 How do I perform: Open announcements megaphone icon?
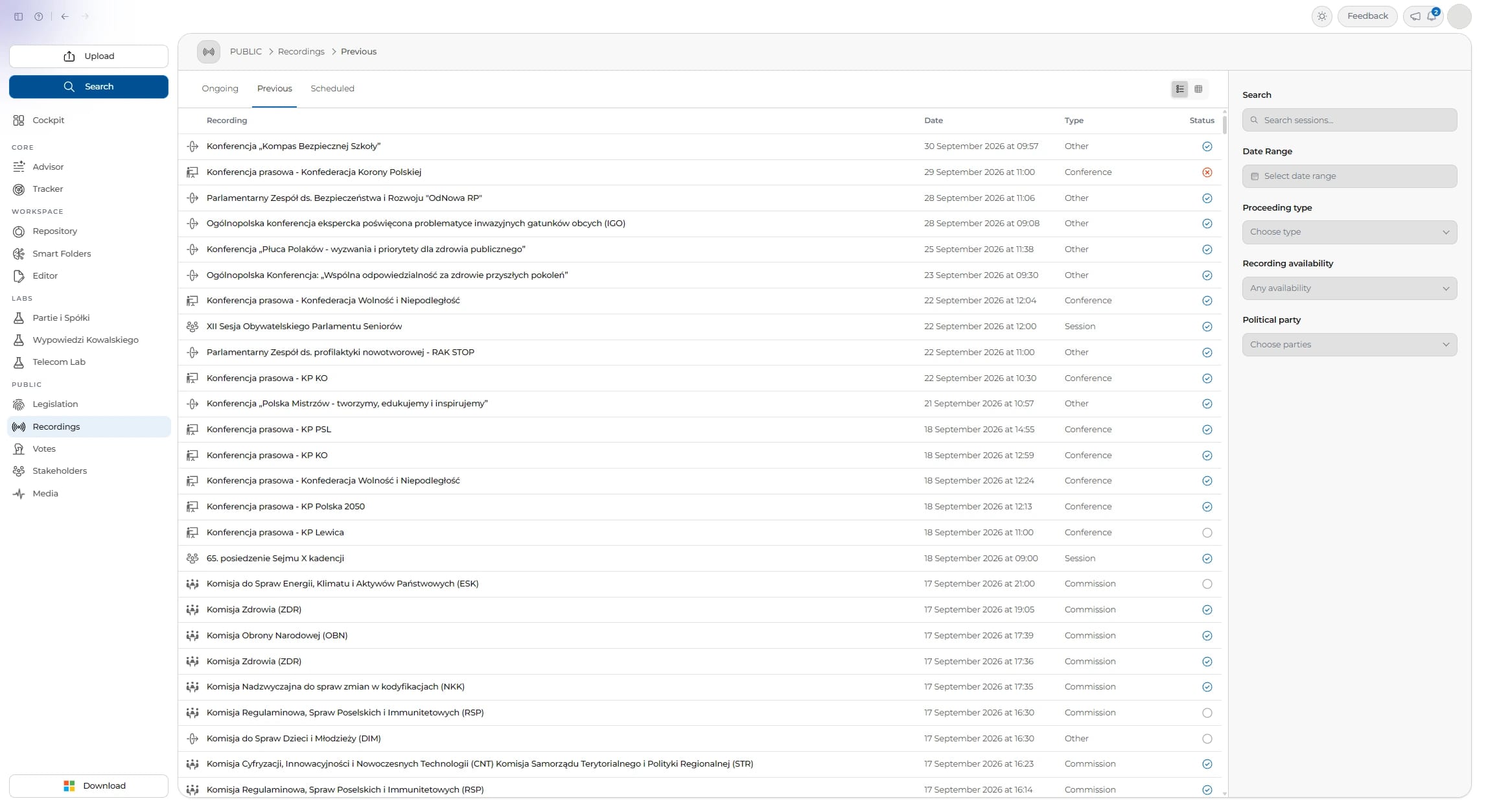pos(1415,16)
